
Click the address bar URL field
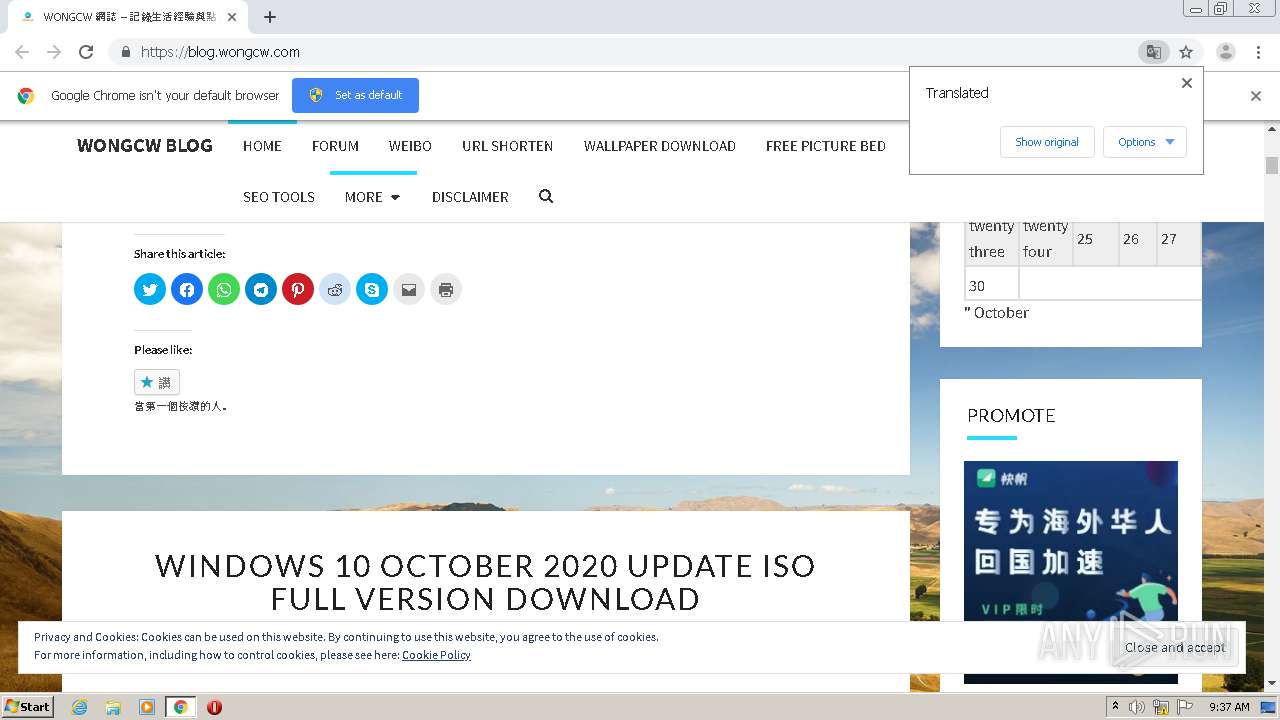630,52
